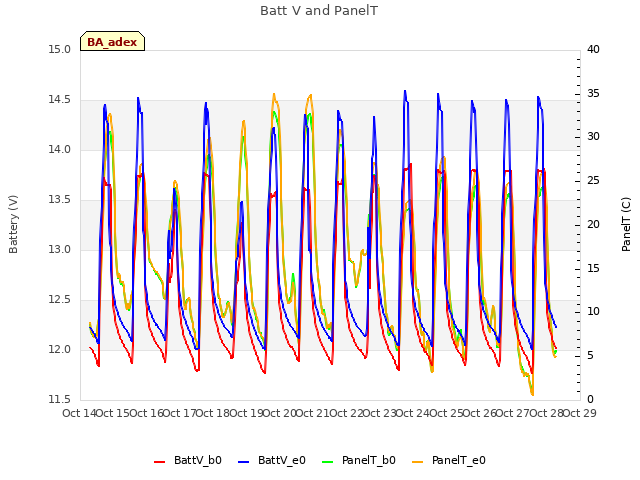Image resolution: width=640 pixels, height=480 pixels.
Task: Click the 10 right axis tick label
Action: click(593, 312)
